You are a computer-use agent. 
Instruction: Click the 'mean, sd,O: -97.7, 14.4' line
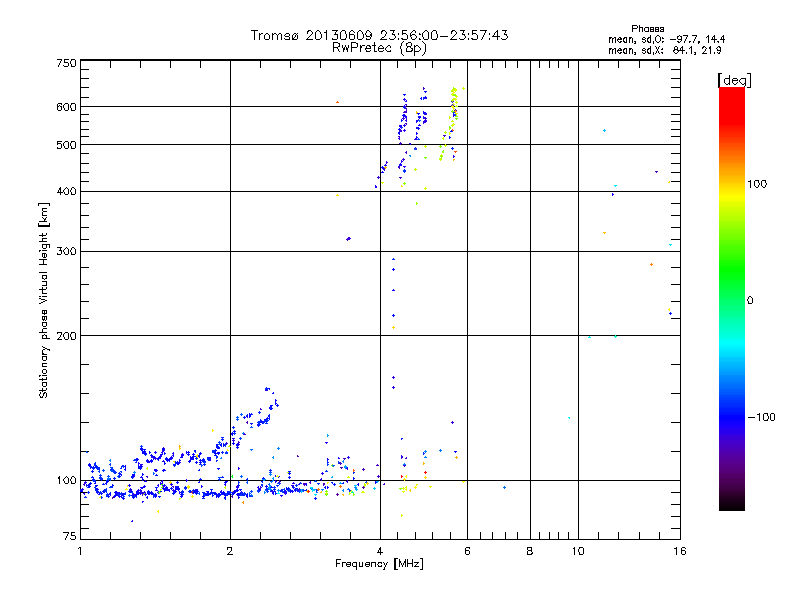pyautogui.click(x=666, y=39)
